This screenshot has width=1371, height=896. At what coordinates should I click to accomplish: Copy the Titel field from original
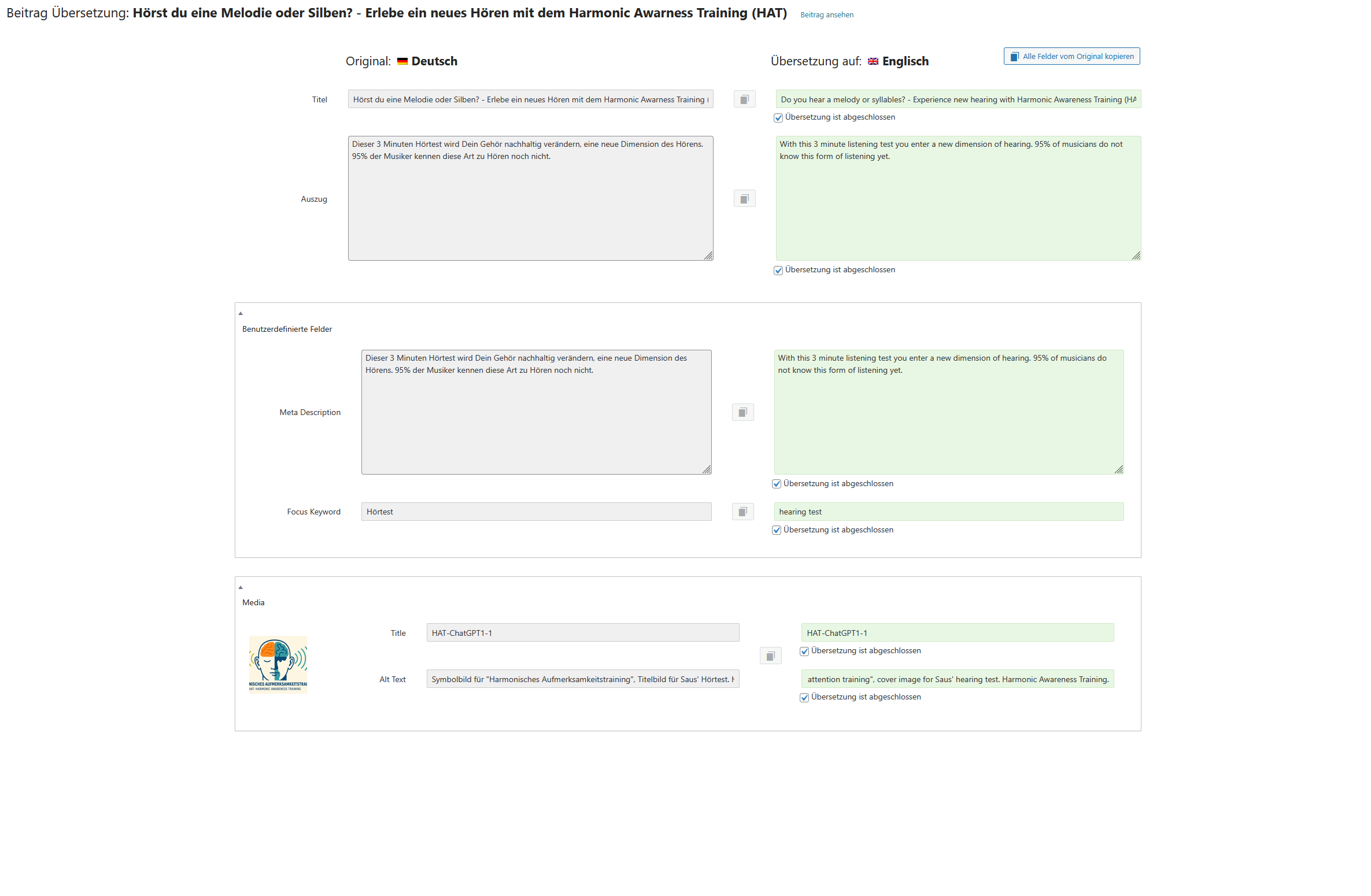(744, 99)
